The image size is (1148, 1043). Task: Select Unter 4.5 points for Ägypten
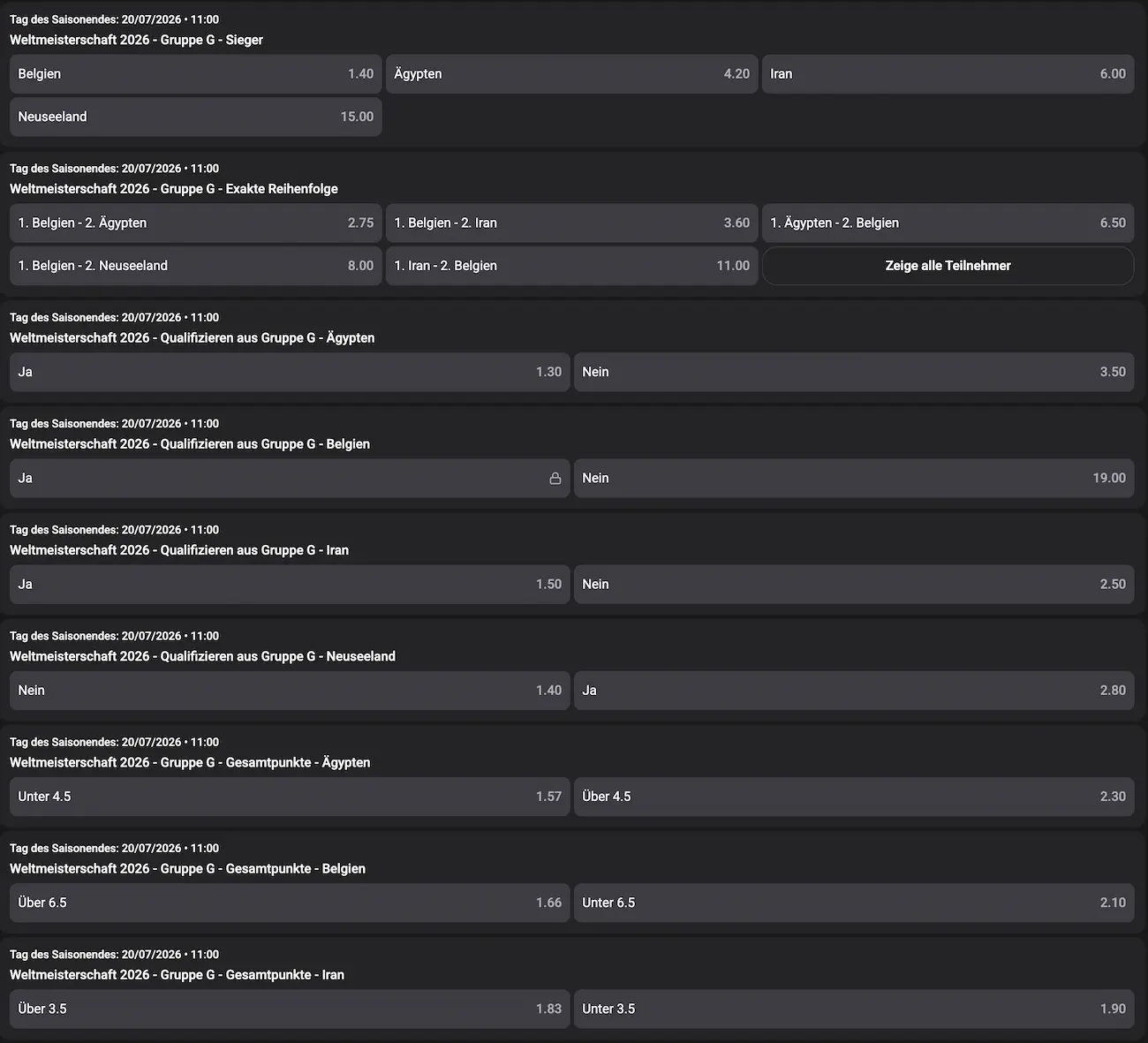[290, 797]
